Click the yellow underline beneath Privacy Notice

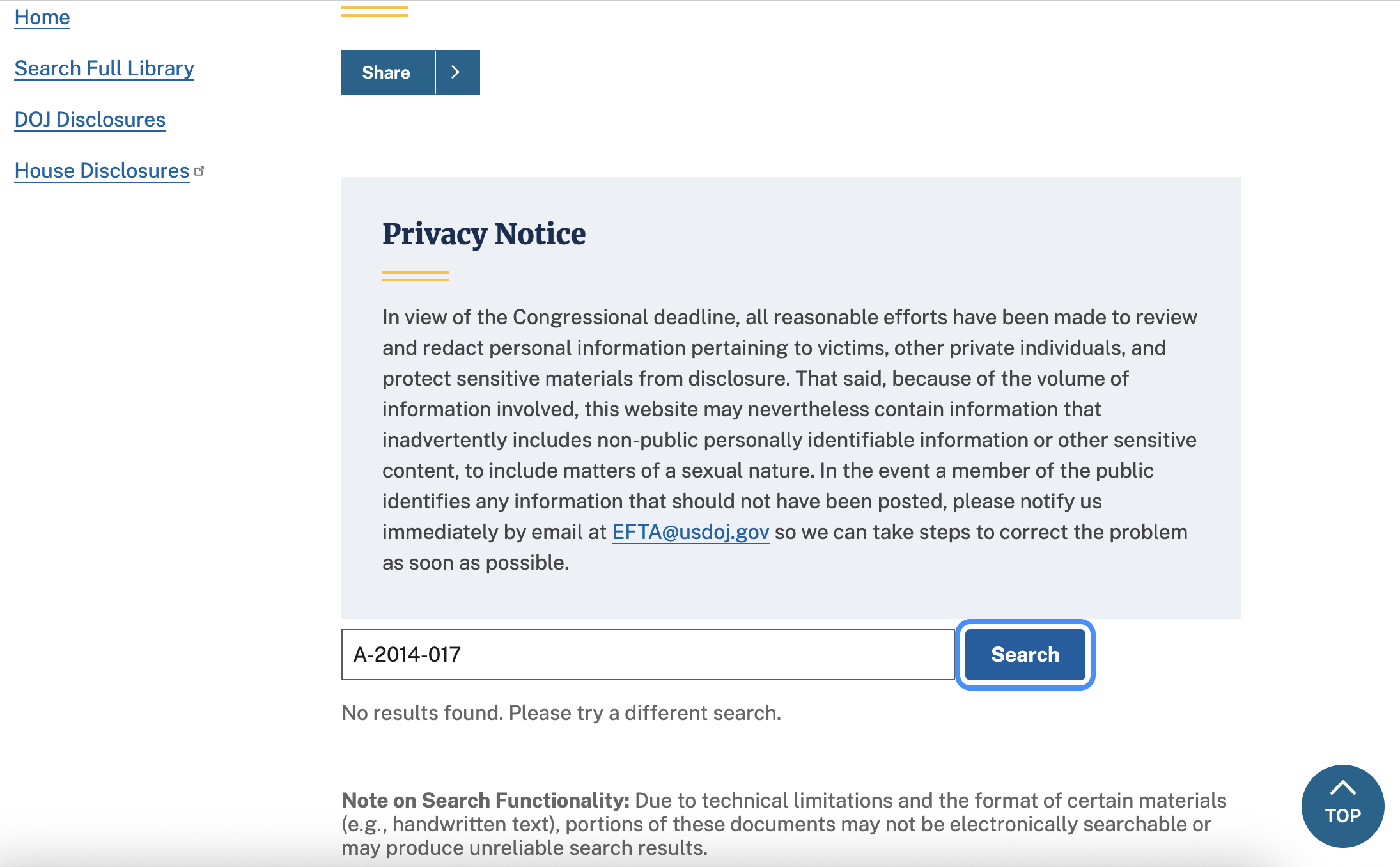point(416,276)
